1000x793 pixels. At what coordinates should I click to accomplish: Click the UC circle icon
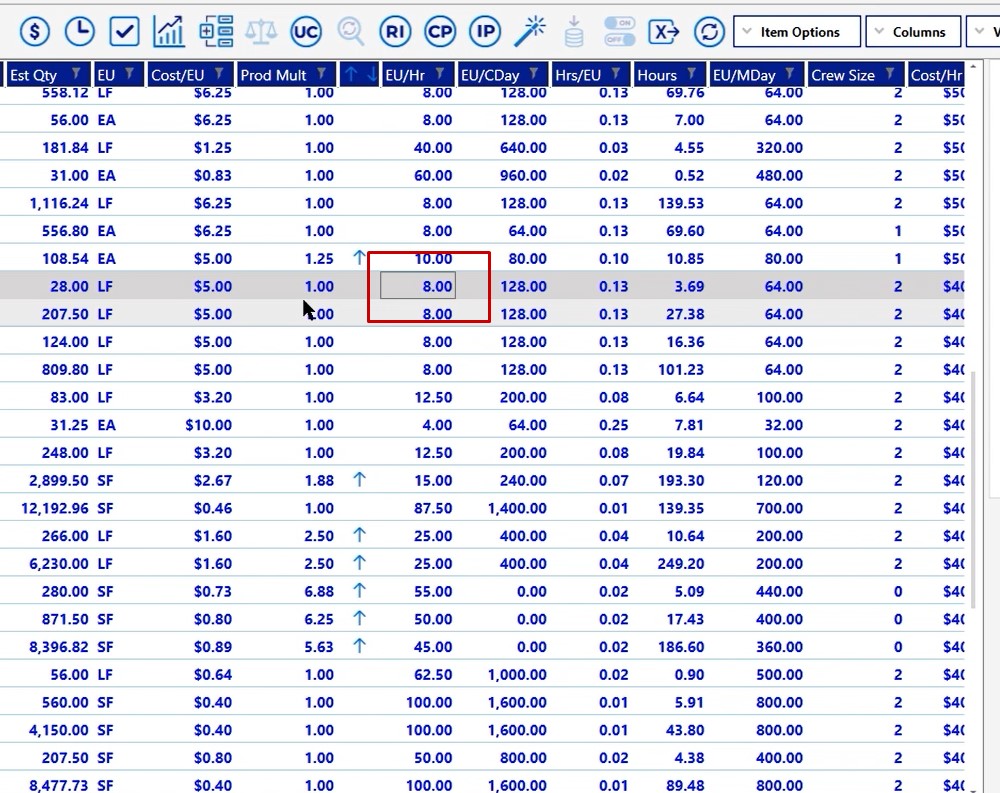point(306,32)
